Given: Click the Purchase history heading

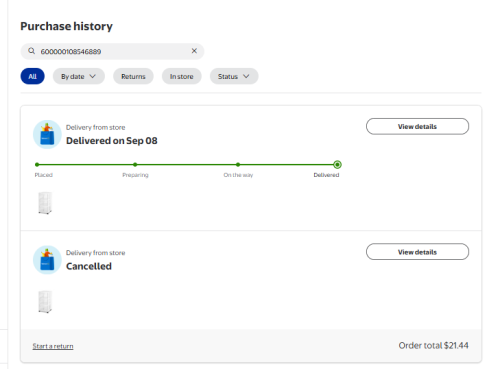Looking at the screenshot, I should coord(66,26).
